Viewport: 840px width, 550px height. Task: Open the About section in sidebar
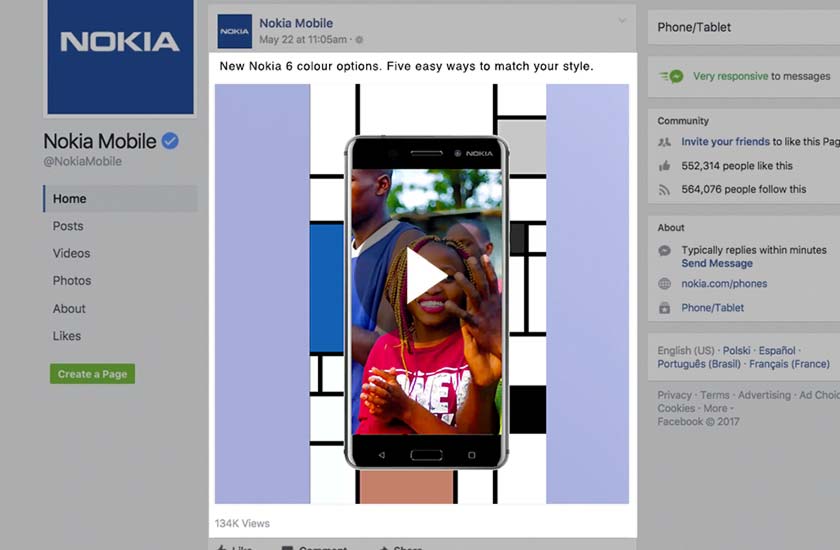(69, 308)
